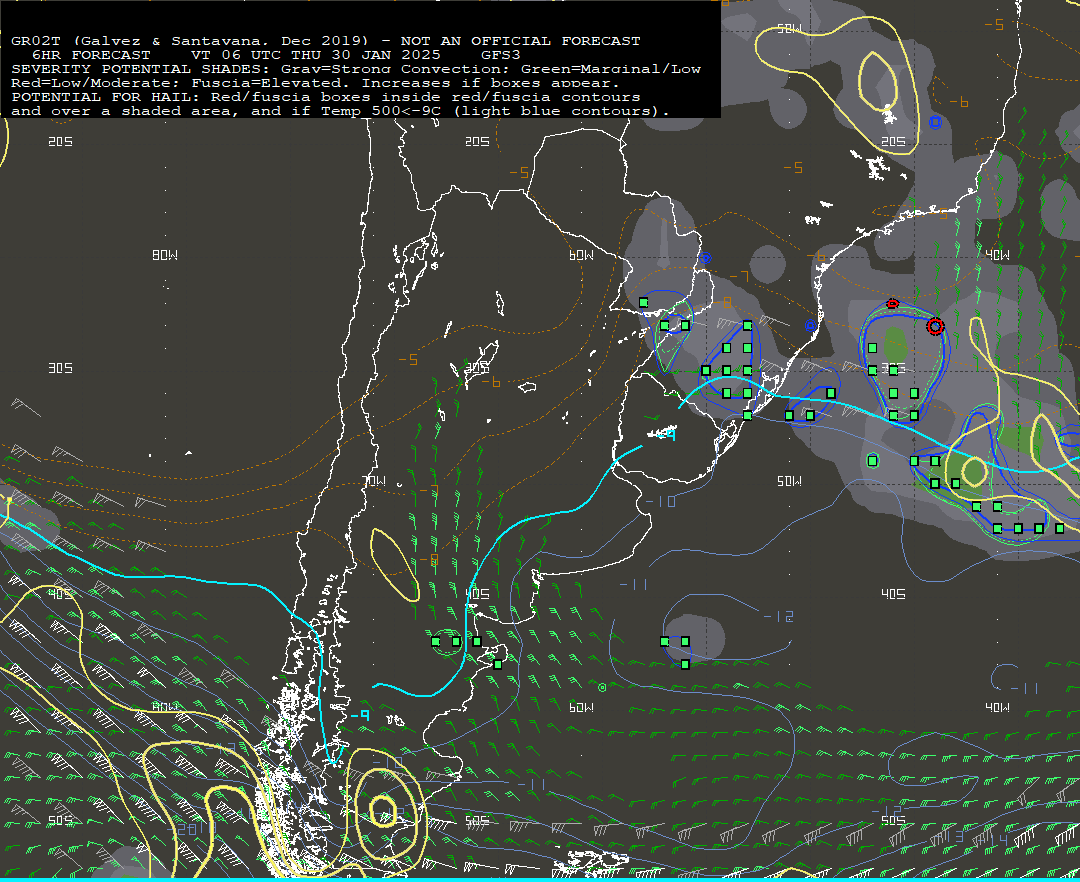Viewport: 1080px width, 882px height.
Task: Click the "VT 06 UTC THU 30 JAN 2025" valid time
Action: pos(315,54)
